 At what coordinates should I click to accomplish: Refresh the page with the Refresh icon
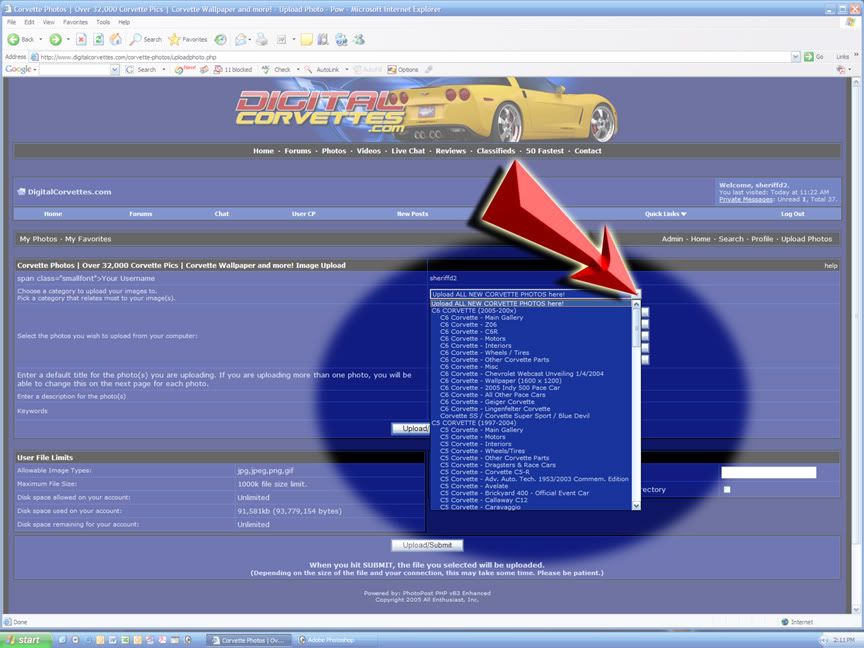[99, 39]
